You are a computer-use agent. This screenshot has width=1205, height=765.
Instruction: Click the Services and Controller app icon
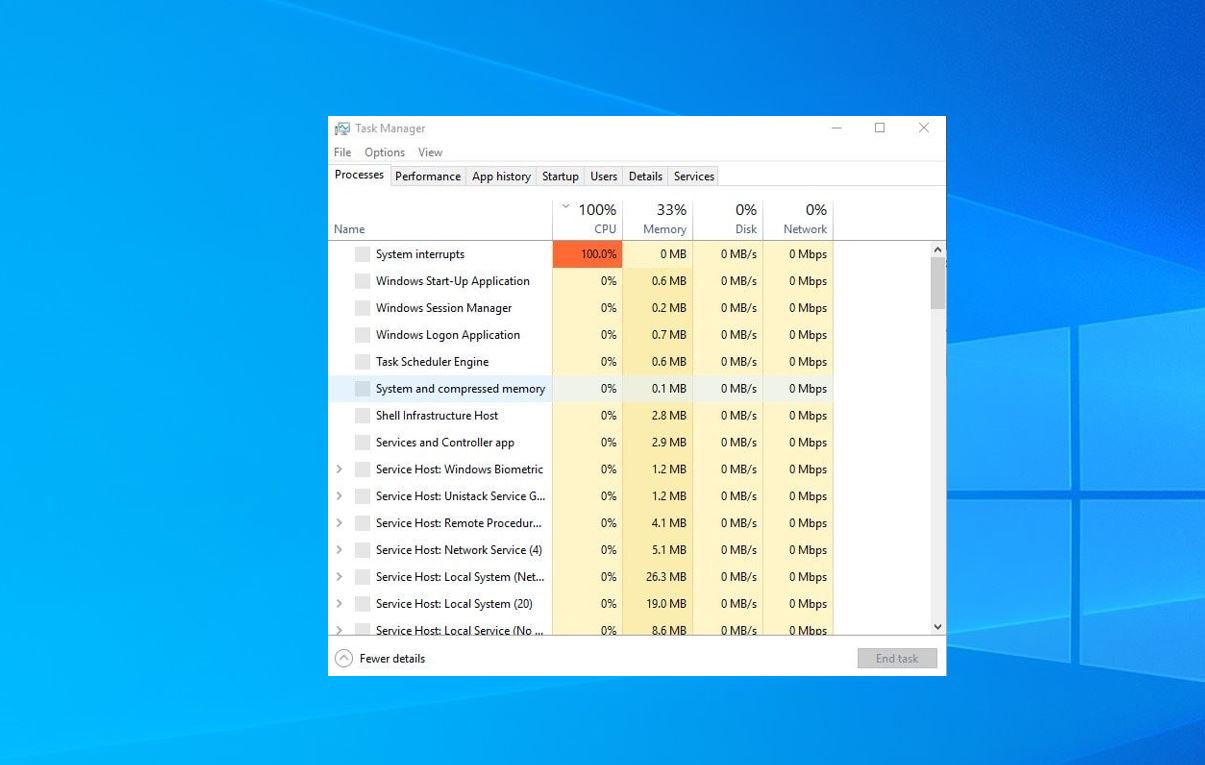362,442
